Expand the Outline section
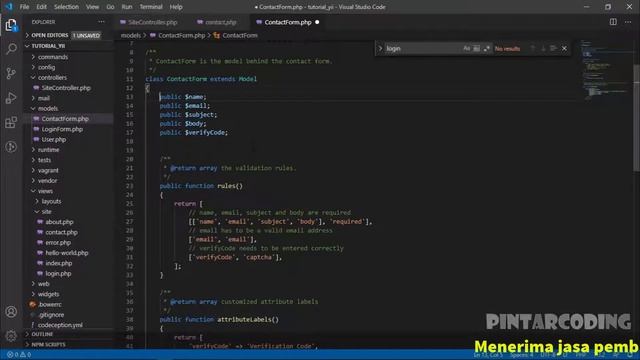This screenshot has height=360, width=640. pos(68,334)
